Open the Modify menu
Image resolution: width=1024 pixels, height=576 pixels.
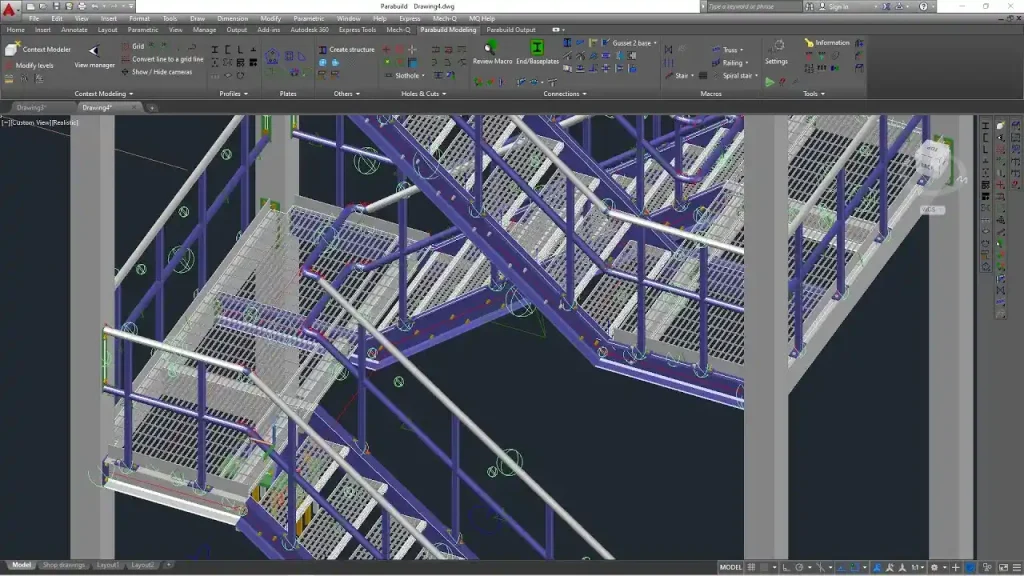pos(270,17)
